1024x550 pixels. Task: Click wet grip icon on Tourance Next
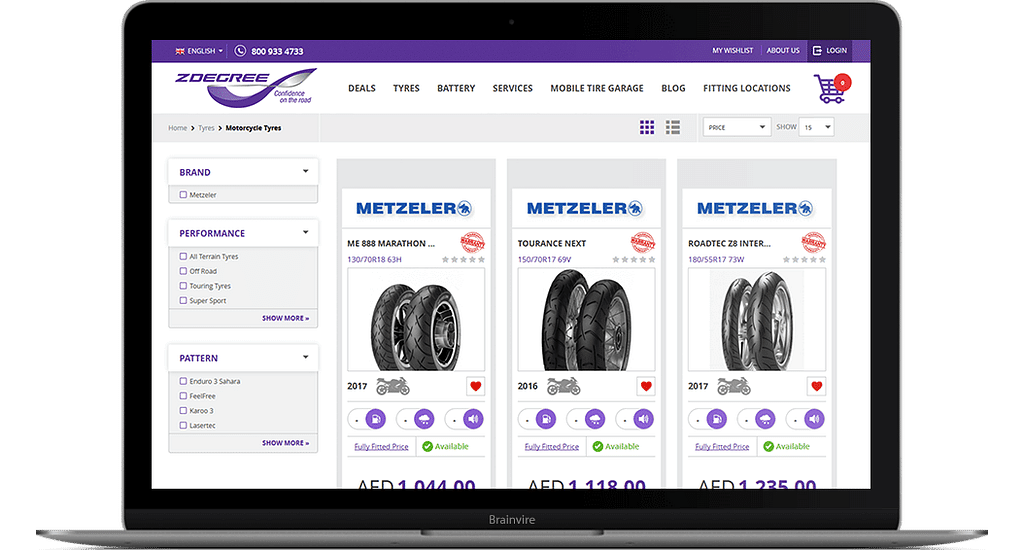click(x=594, y=419)
